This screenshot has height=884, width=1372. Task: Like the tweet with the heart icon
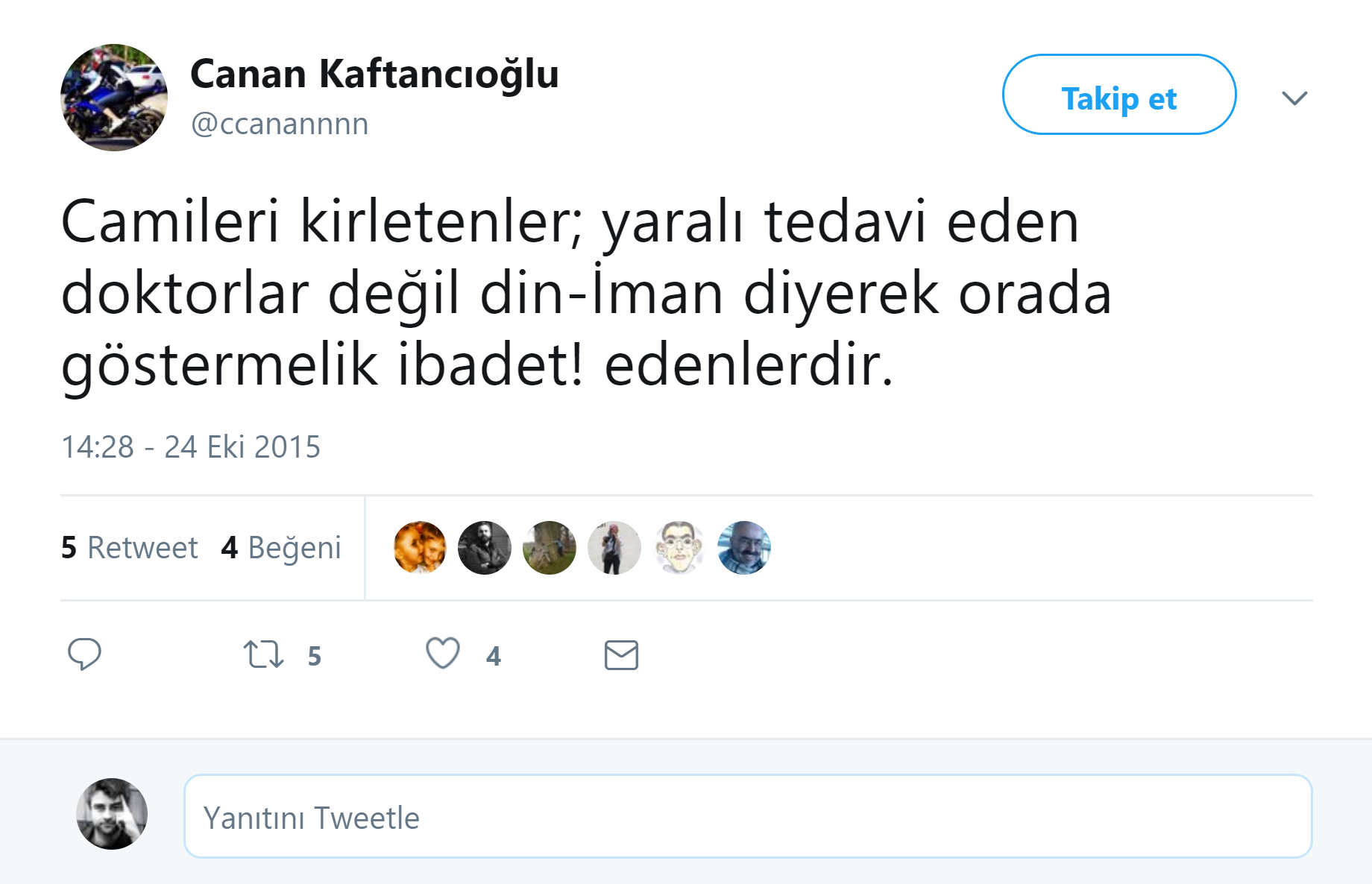tap(443, 654)
